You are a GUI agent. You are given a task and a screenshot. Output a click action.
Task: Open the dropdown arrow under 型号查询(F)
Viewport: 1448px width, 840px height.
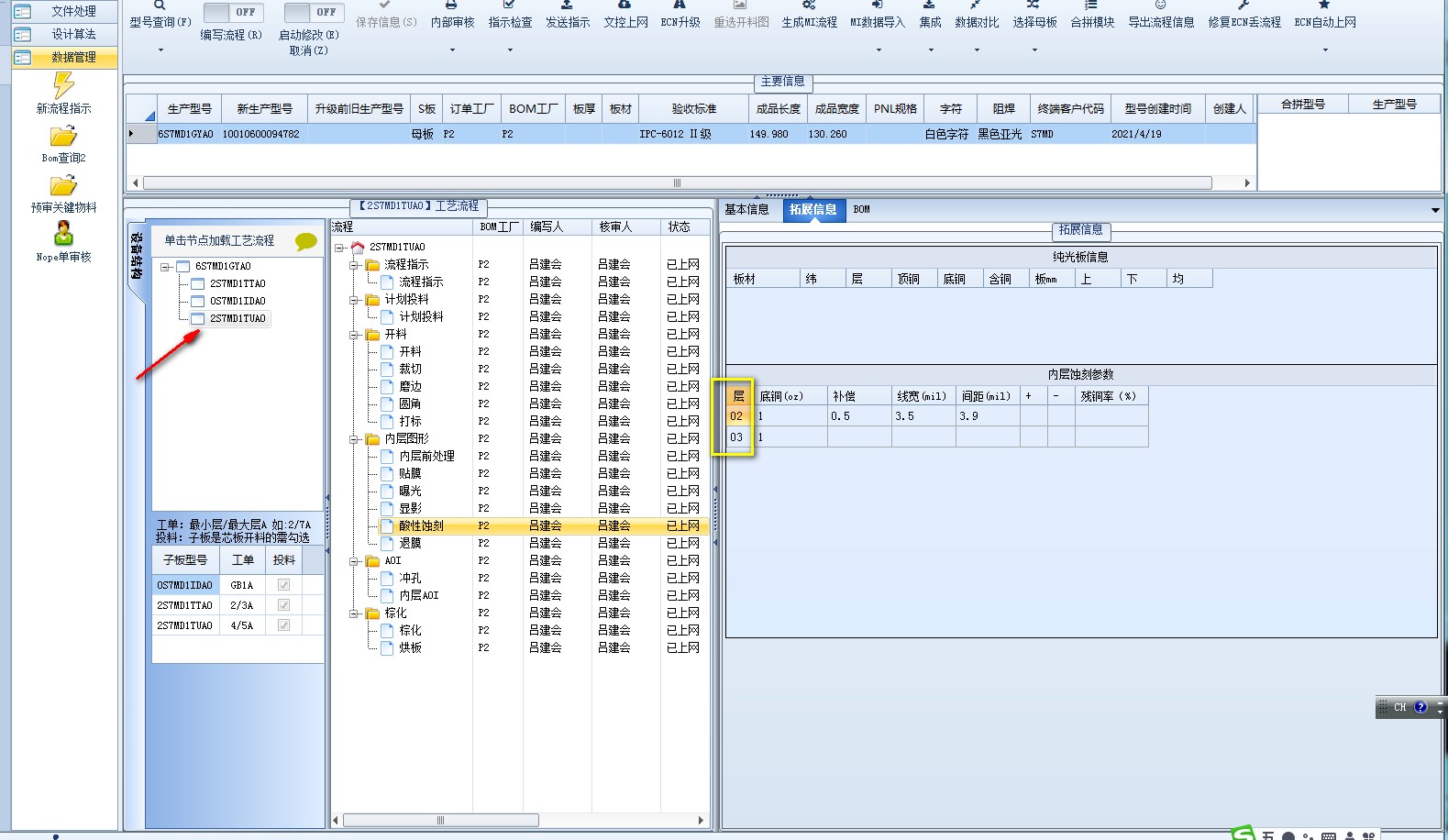pyautogui.click(x=160, y=50)
